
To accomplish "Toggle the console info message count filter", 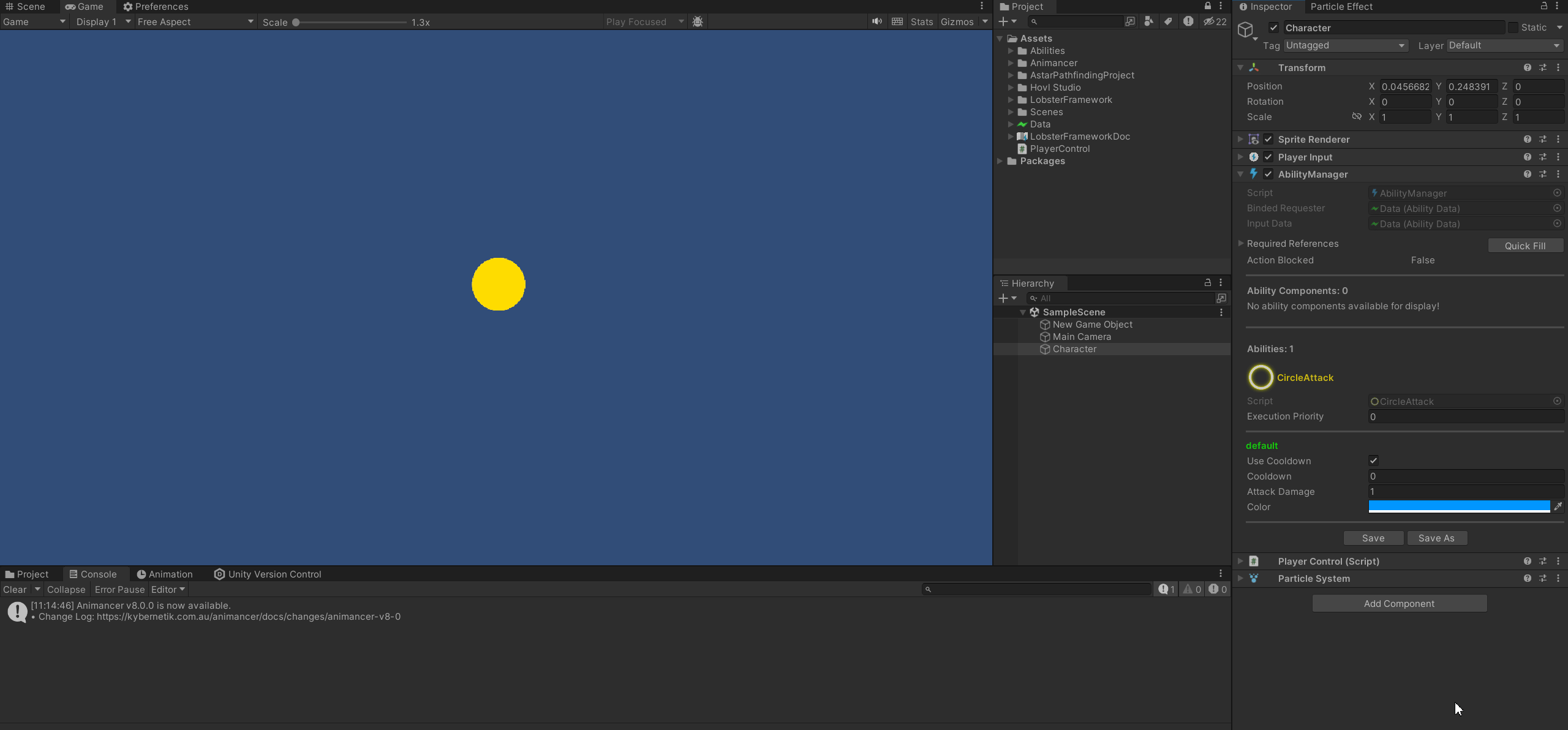I will tap(1167, 589).
